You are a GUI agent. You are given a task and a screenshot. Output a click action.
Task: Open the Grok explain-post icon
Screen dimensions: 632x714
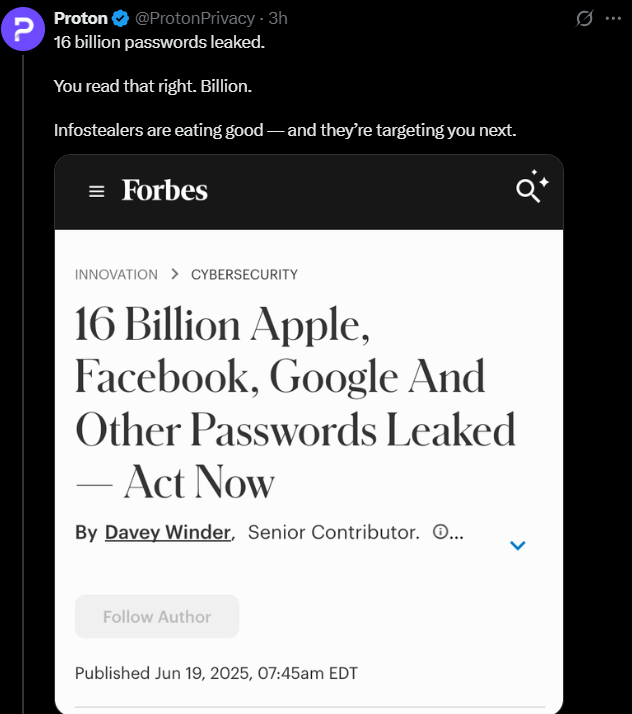click(584, 18)
